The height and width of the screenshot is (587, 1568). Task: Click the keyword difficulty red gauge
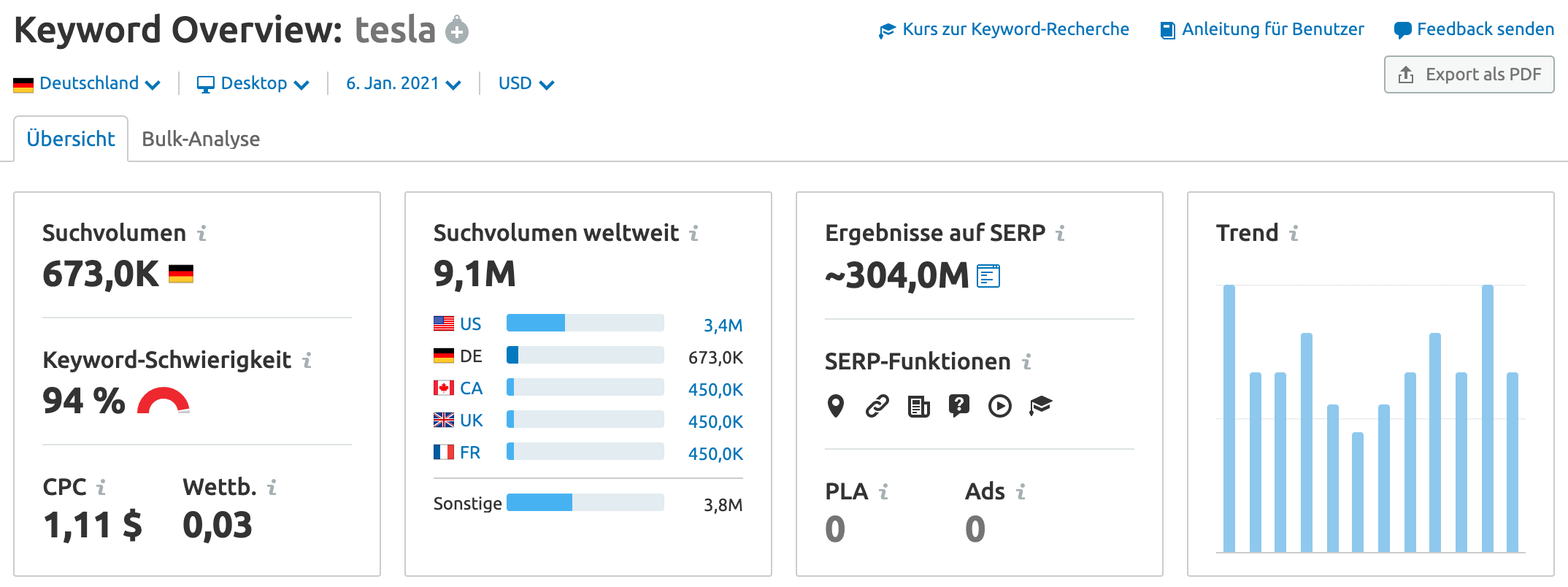(164, 401)
